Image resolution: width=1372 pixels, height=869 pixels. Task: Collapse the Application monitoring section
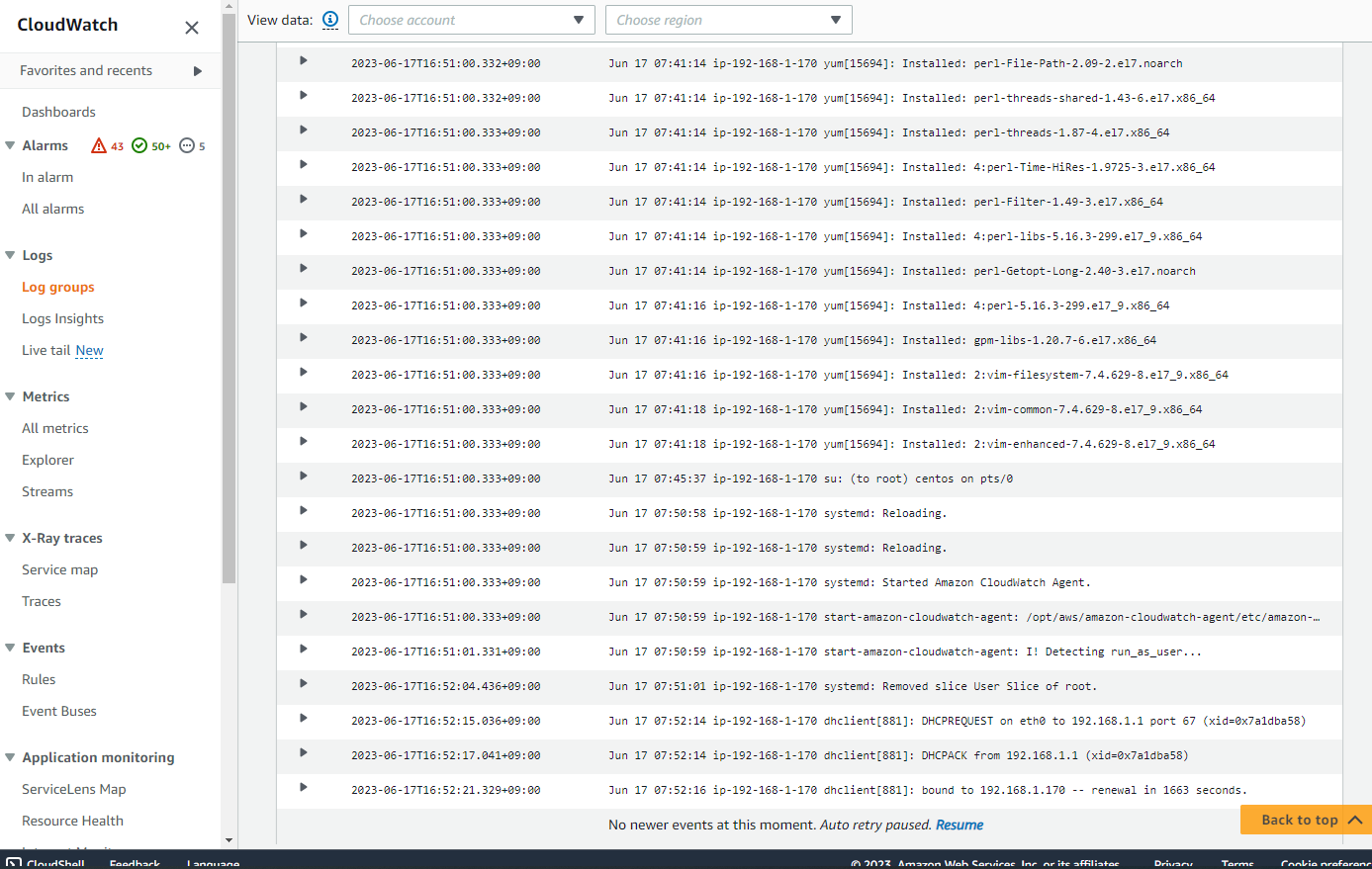10,757
